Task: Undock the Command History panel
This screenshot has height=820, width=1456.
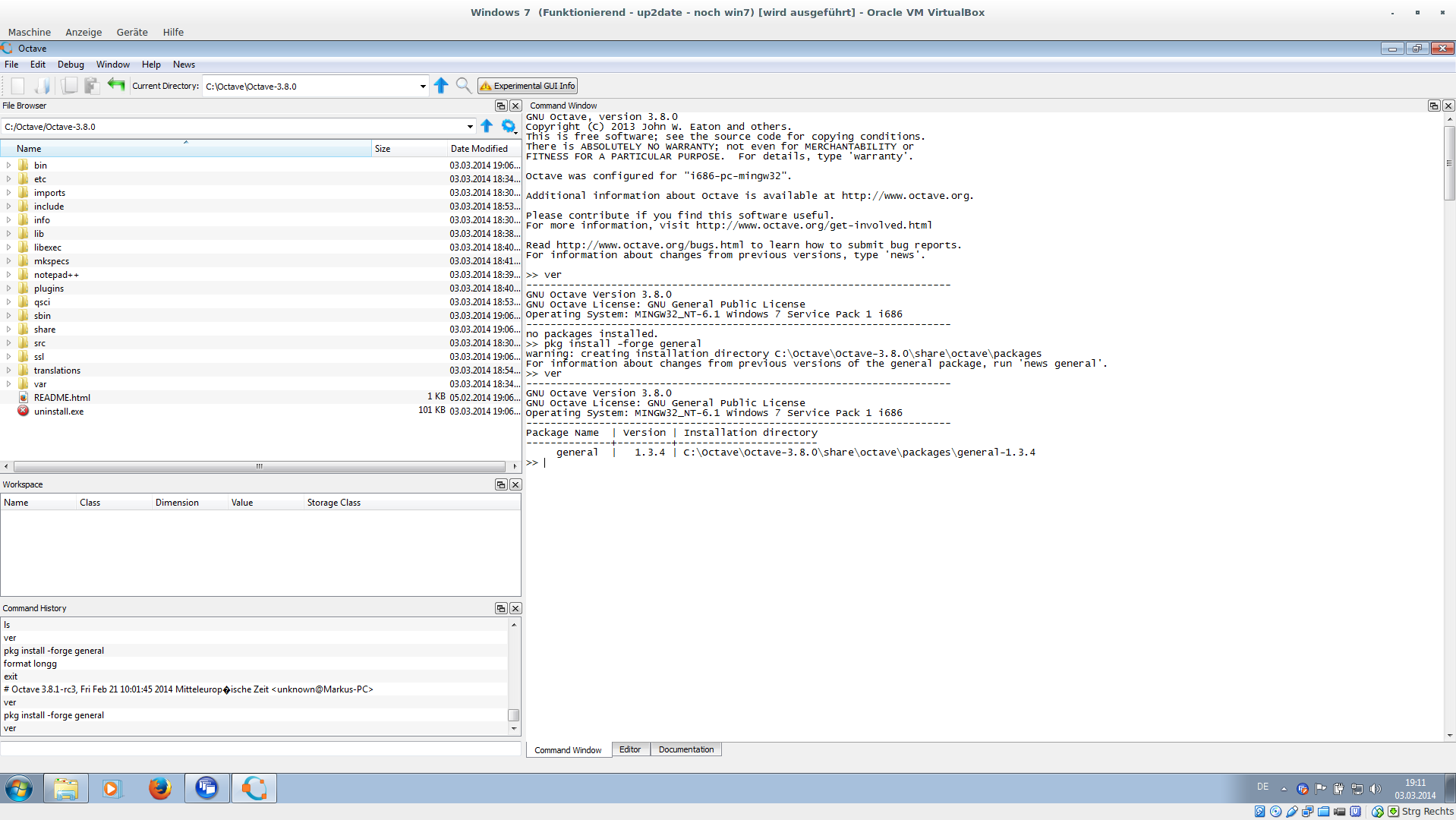Action: (501, 608)
